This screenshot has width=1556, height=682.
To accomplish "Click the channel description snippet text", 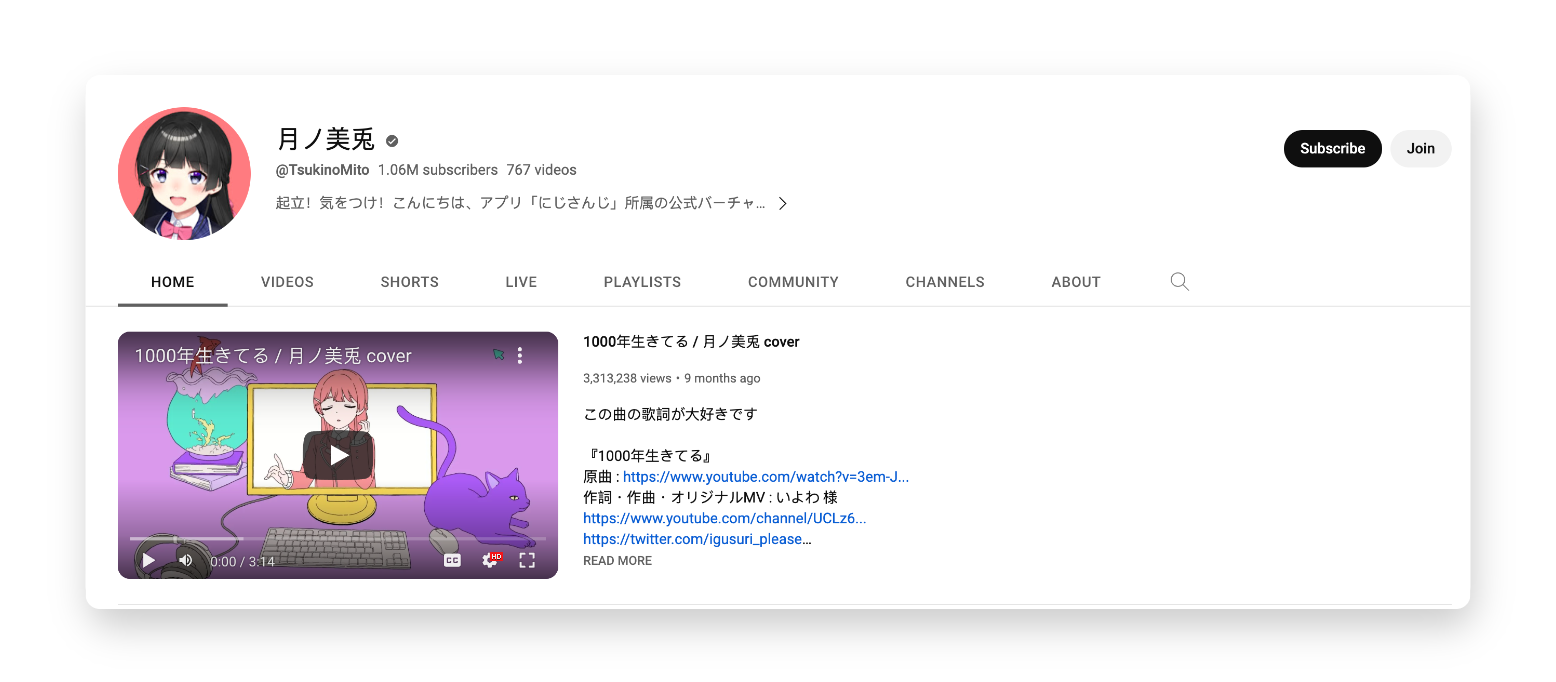I will [x=520, y=203].
